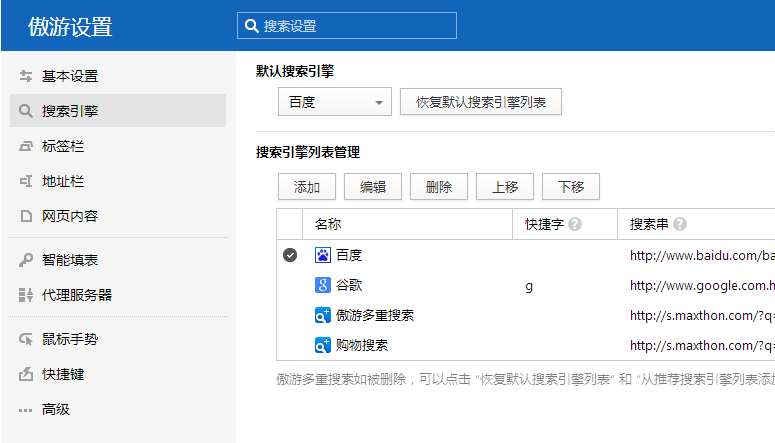Image resolution: width=775 pixels, height=443 pixels.
Task: Click the Google icon in list
Action: (323, 285)
